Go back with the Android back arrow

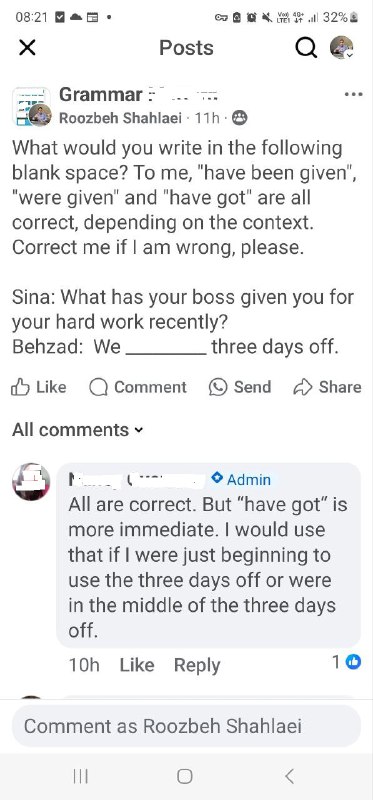tap(290, 777)
